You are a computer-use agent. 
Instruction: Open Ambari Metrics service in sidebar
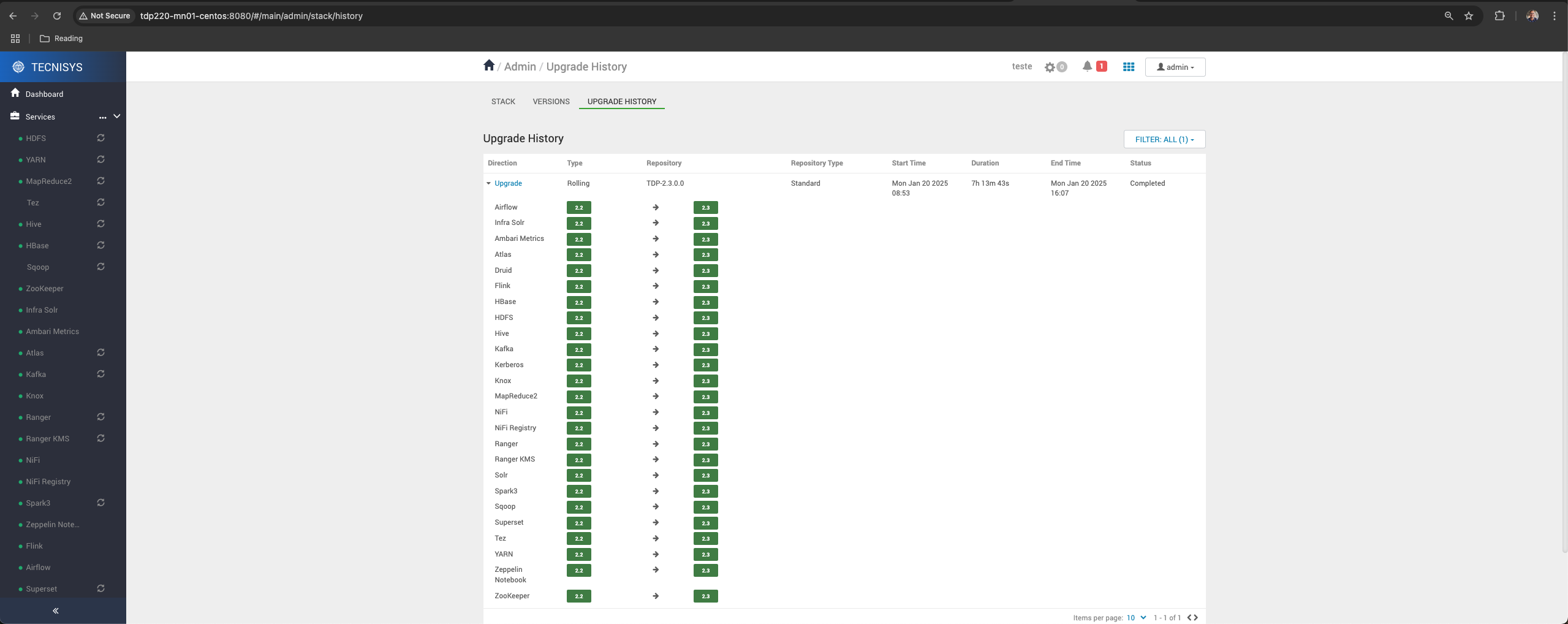click(x=52, y=331)
